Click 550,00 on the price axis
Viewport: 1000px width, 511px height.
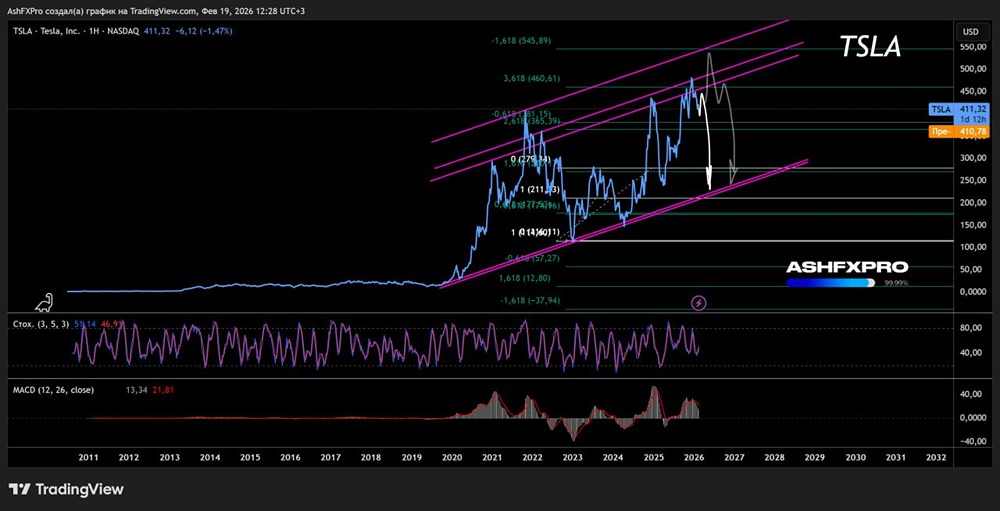(x=971, y=47)
